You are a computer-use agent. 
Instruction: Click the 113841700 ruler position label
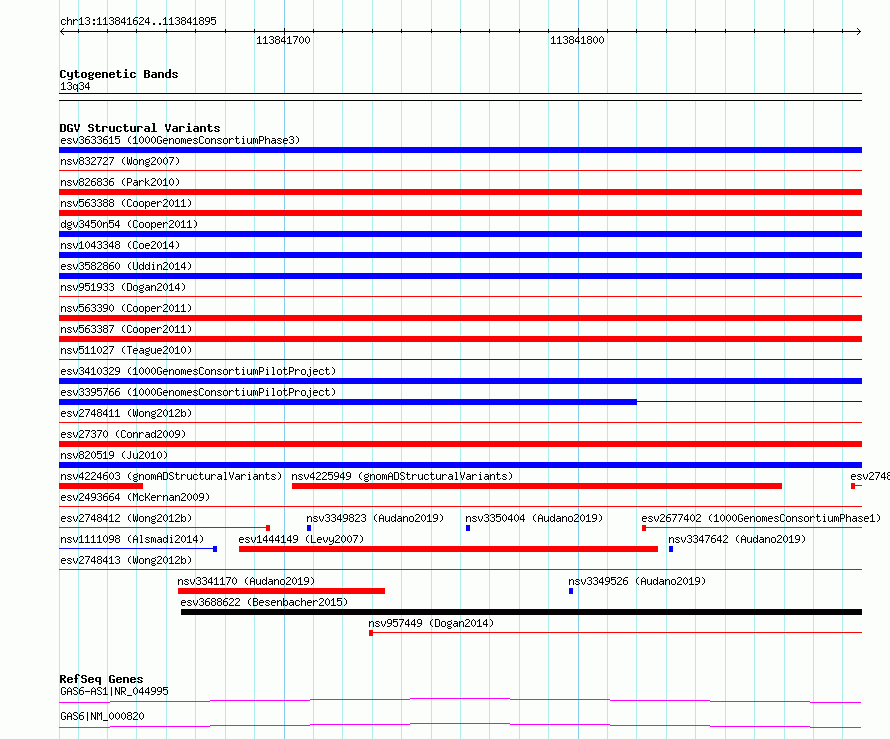[x=283, y=40]
